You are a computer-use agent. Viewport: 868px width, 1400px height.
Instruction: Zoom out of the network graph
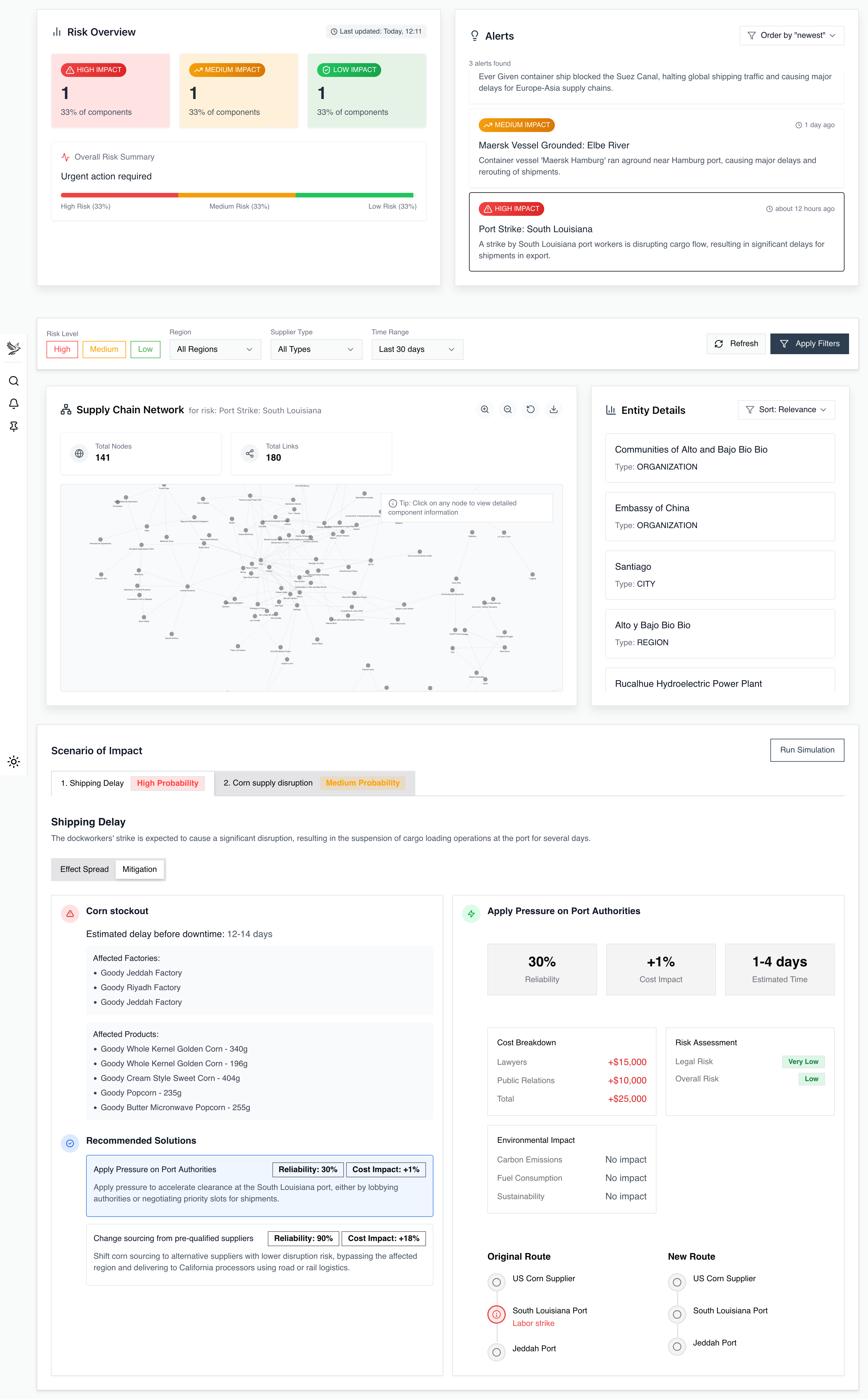click(x=507, y=409)
